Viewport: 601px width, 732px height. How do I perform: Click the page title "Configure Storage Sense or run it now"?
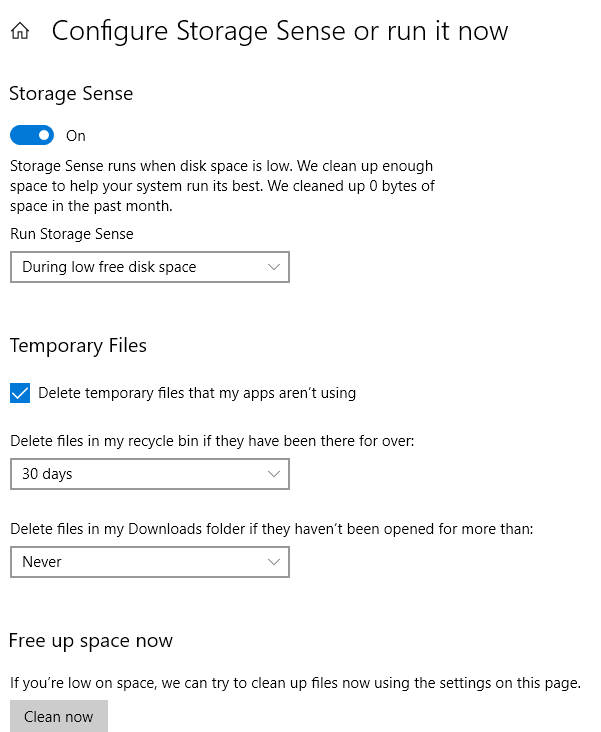(280, 31)
